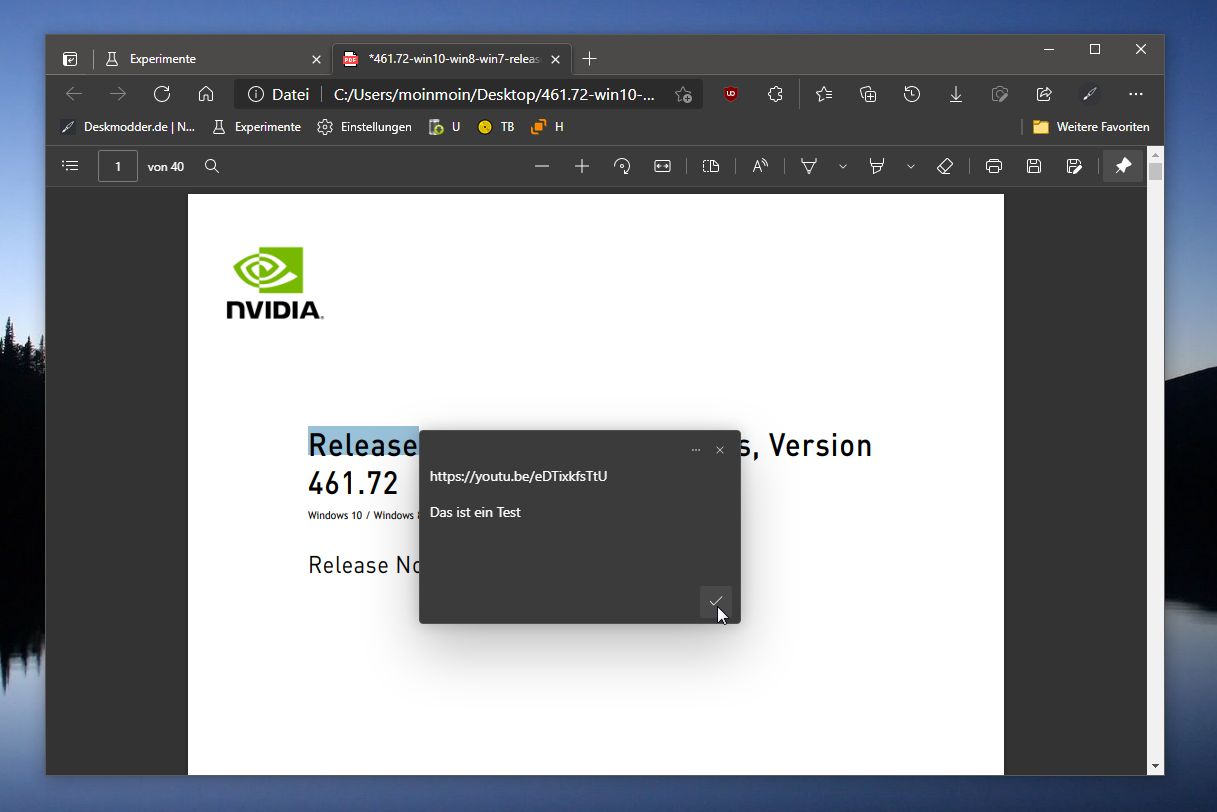Screen dimensions: 1217x812
Task: Rotate the PDF page
Action: pyautogui.click(x=622, y=166)
